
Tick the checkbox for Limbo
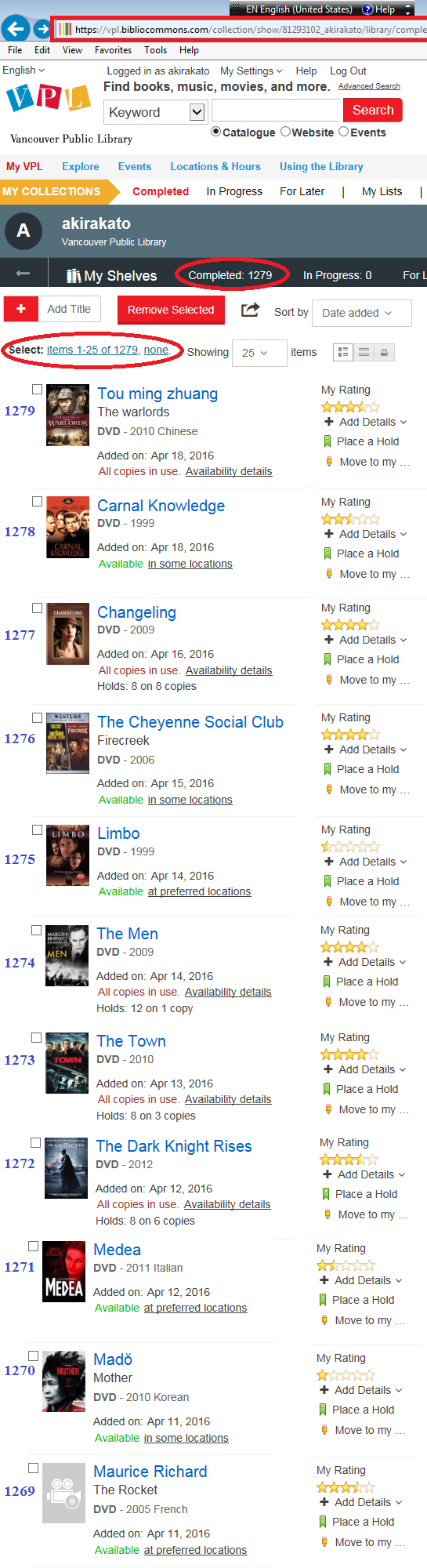[37, 829]
